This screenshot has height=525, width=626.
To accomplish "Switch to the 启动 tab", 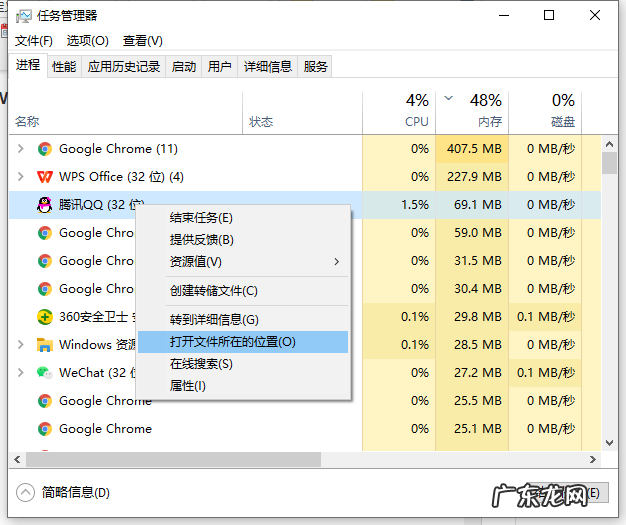I will (184, 66).
